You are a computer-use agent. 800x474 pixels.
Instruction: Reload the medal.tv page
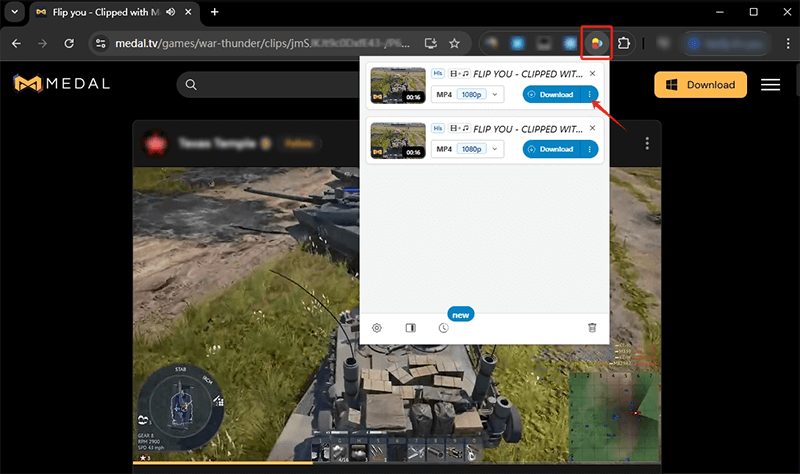point(69,43)
